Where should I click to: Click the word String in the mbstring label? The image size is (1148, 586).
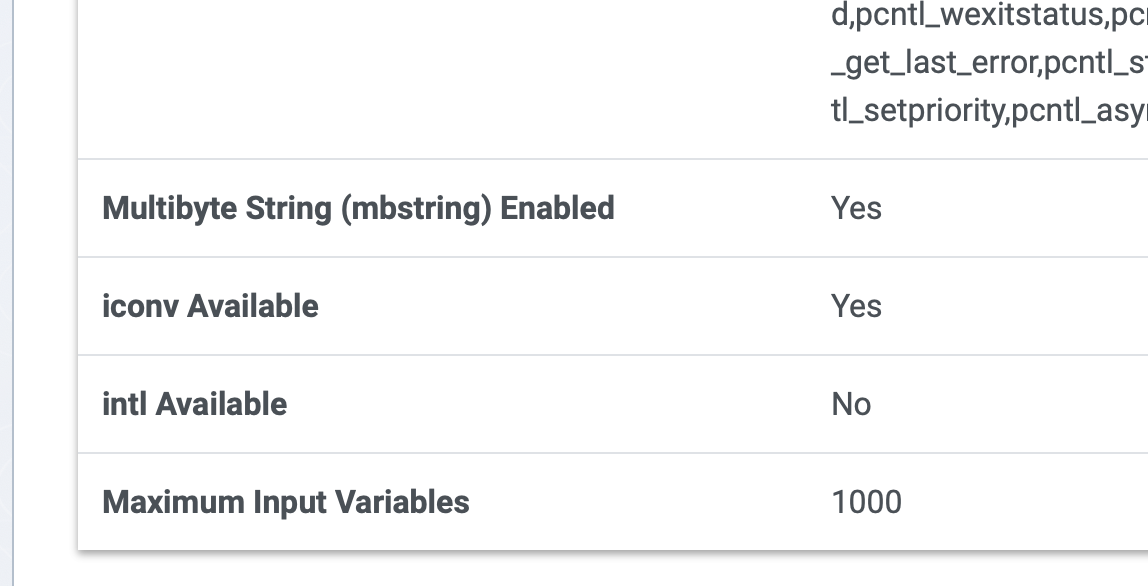click(288, 209)
